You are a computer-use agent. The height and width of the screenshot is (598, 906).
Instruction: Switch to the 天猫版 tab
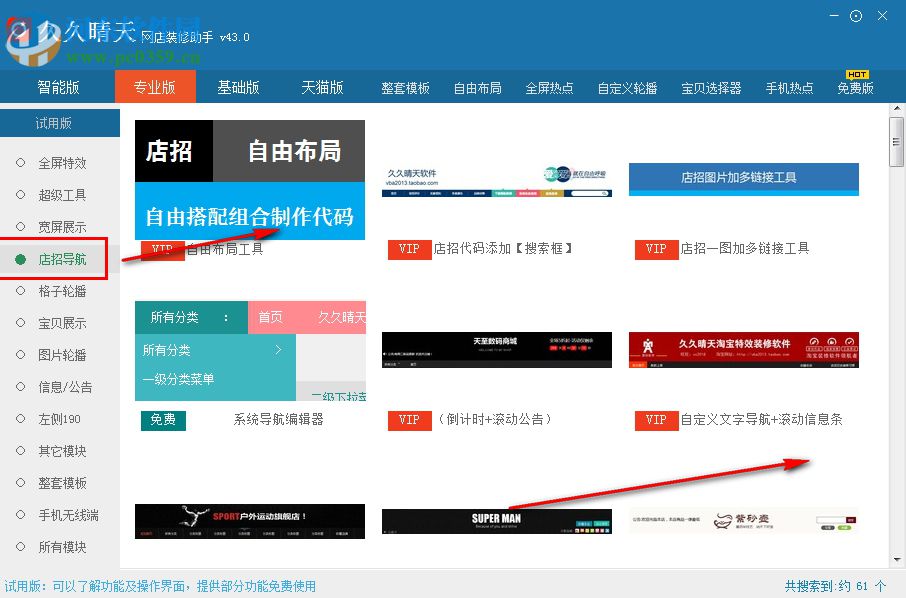coord(322,87)
